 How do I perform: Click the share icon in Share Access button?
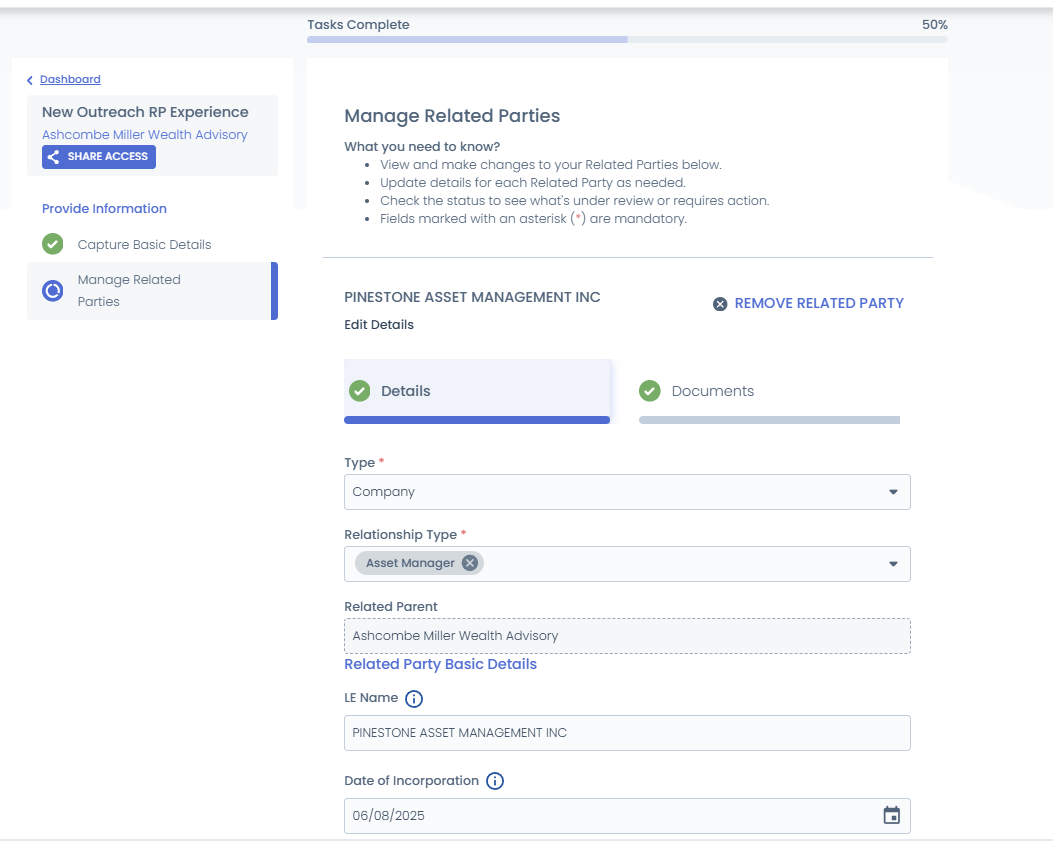coord(54,157)
